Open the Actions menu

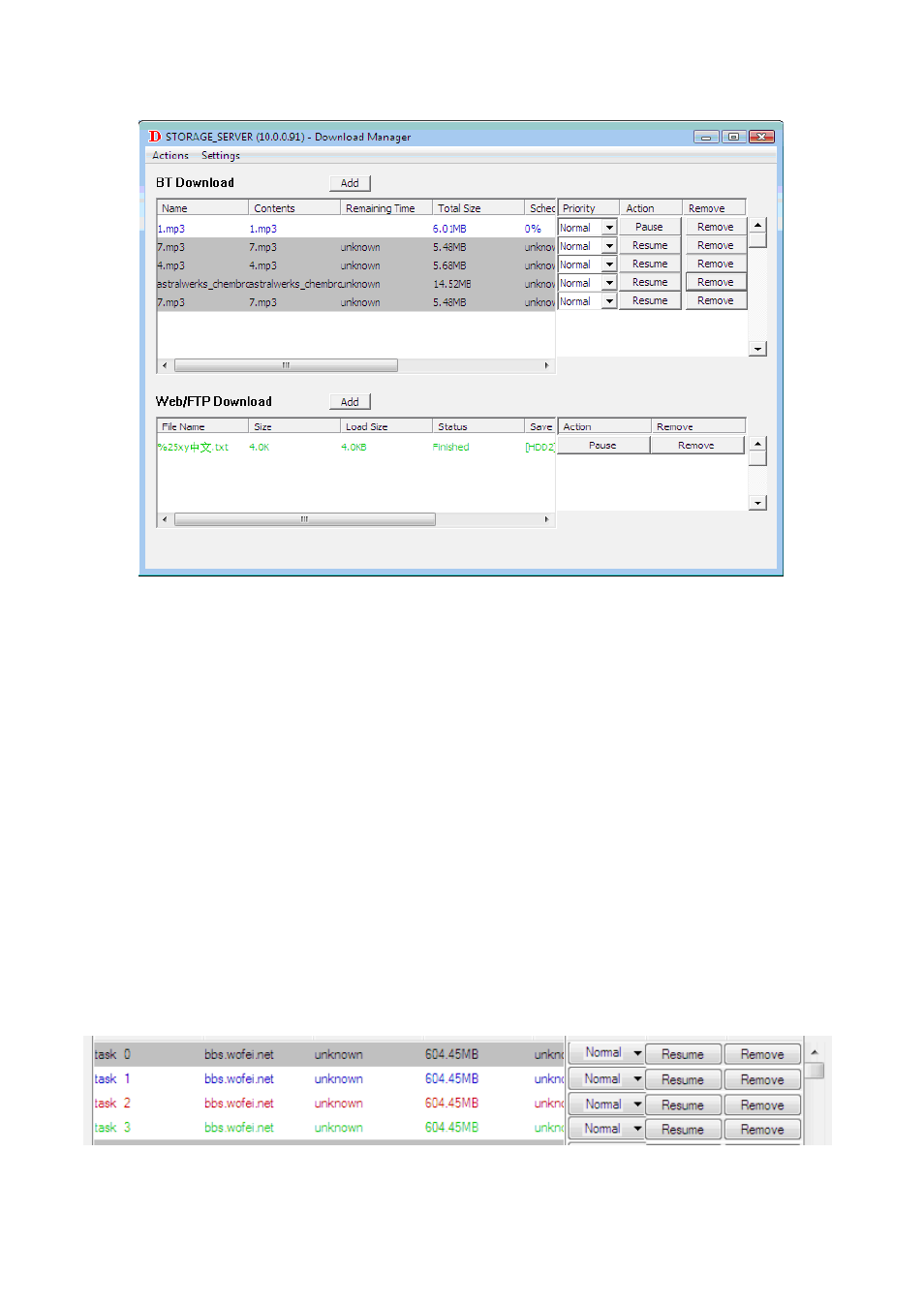point(170,155)
